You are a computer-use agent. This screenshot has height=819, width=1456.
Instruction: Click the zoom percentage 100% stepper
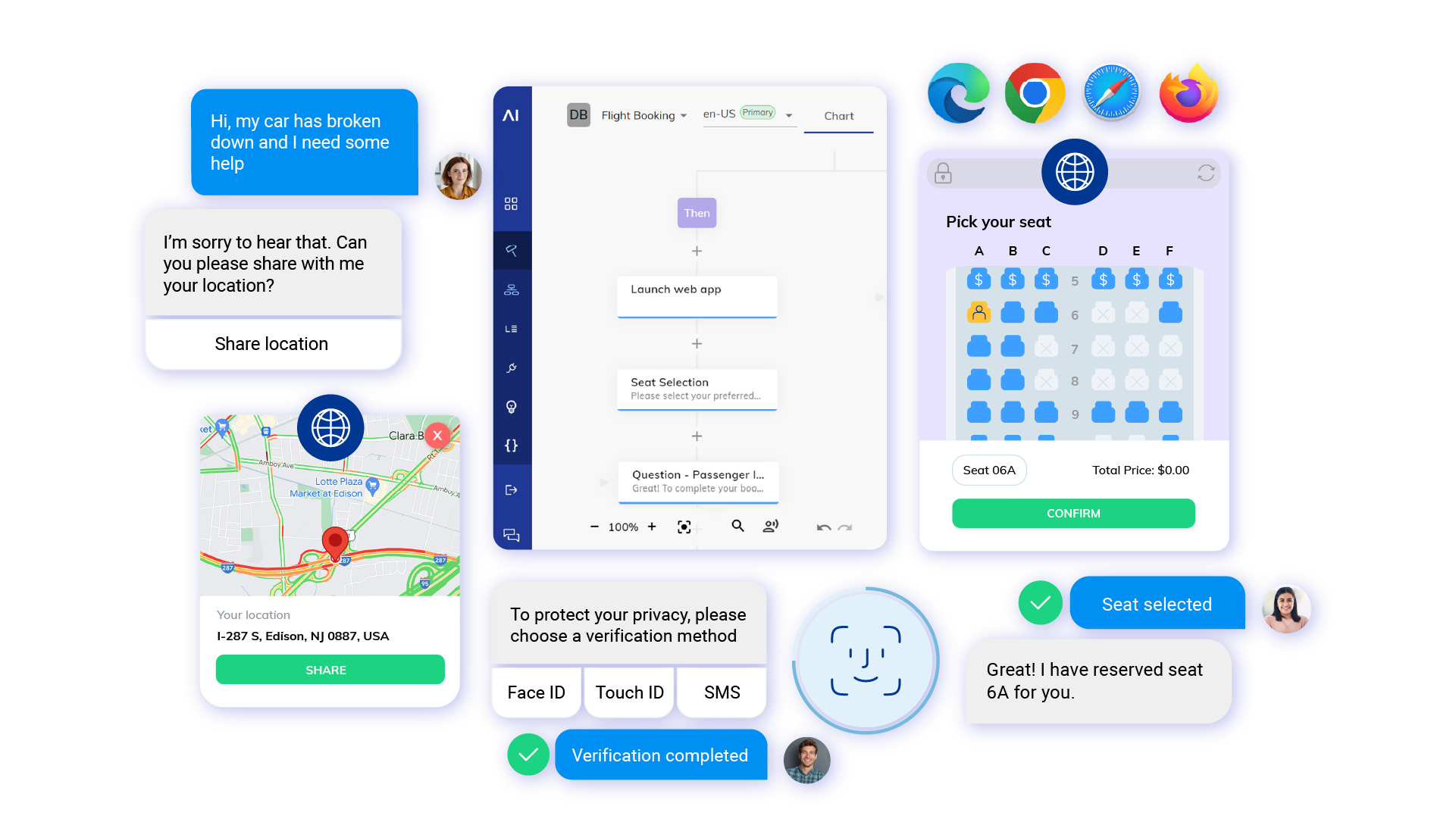pyautogui.click(x=623, y=527)
